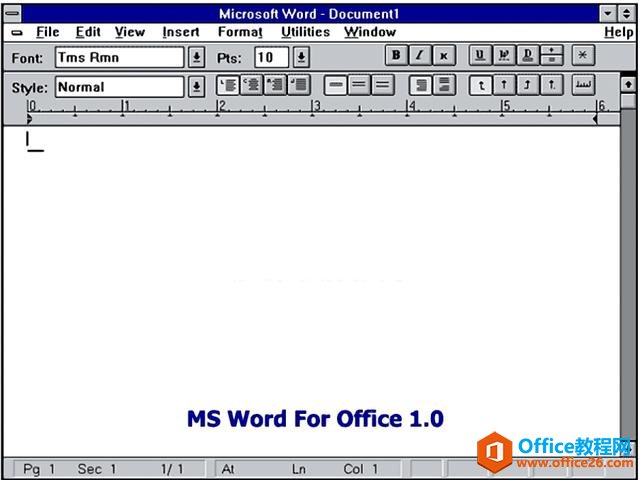Screen dimensions: 640x480
Task: Choose double line spacing icon
Action: coord(382,85)
